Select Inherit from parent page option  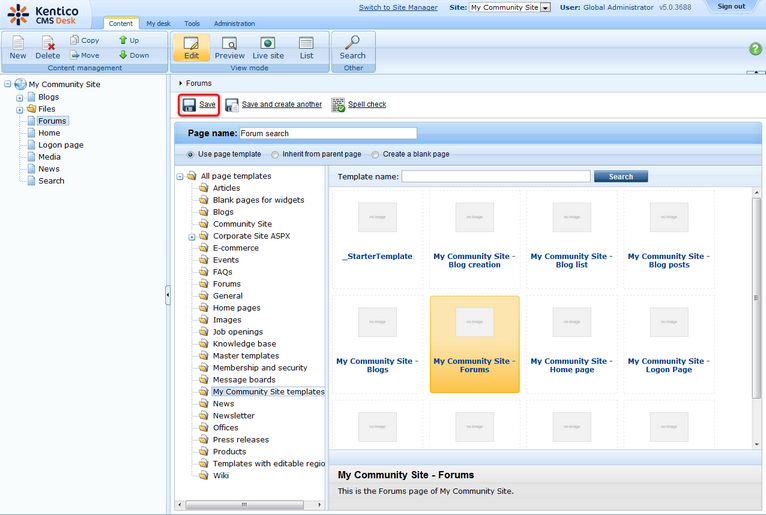[x=276, y=155]
